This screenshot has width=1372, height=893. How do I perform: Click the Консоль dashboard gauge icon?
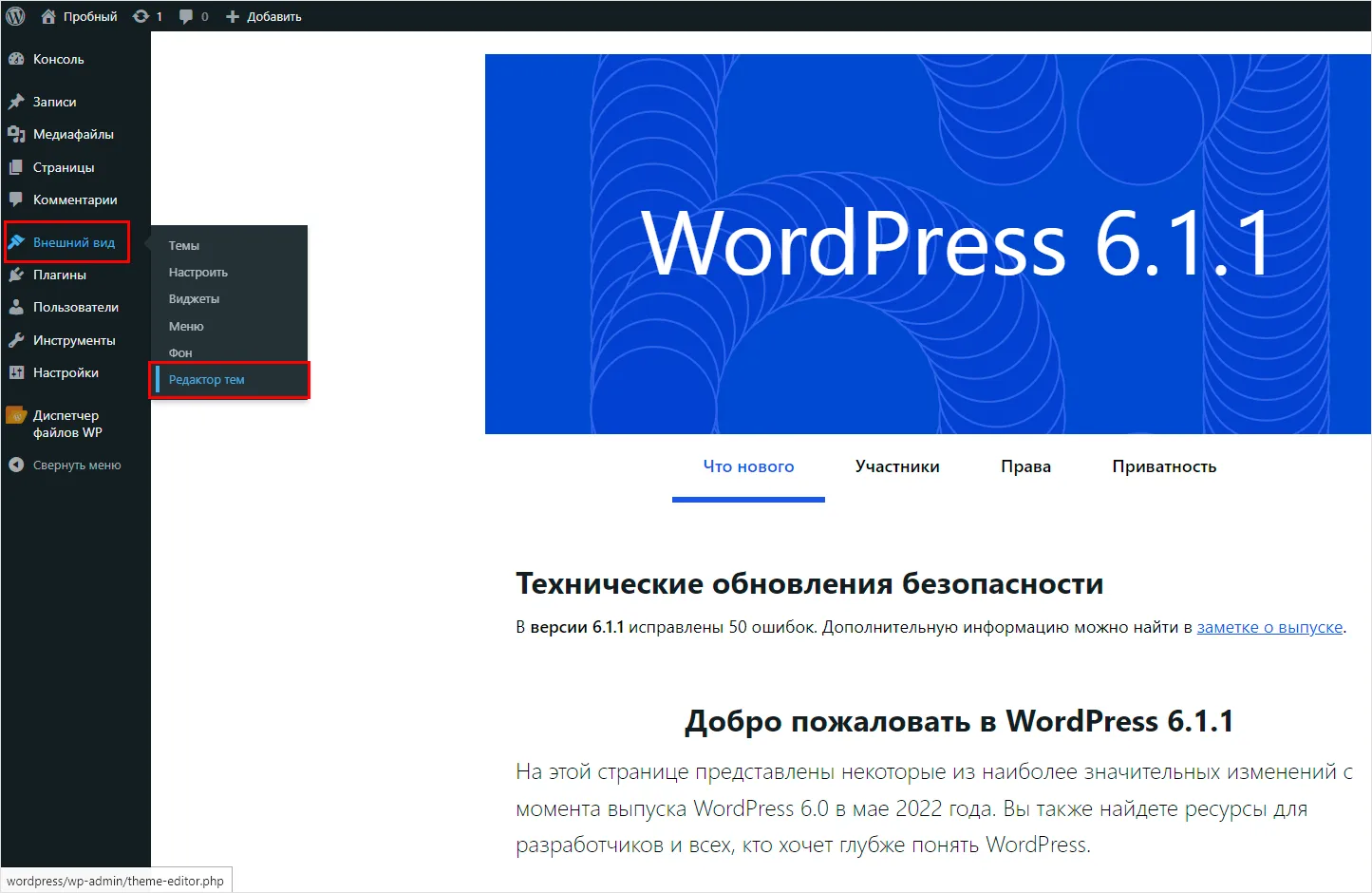[x=16, y=59]
